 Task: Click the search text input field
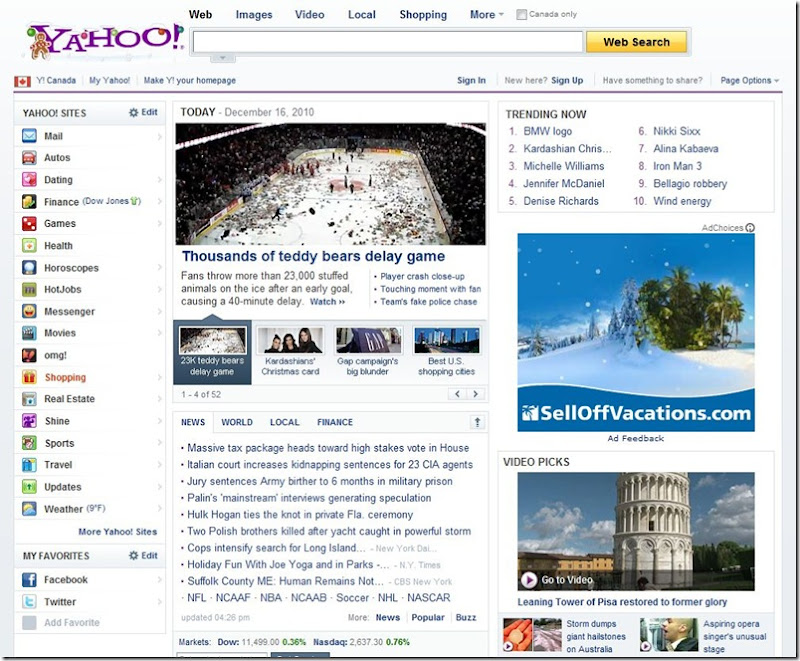point(388,42)
